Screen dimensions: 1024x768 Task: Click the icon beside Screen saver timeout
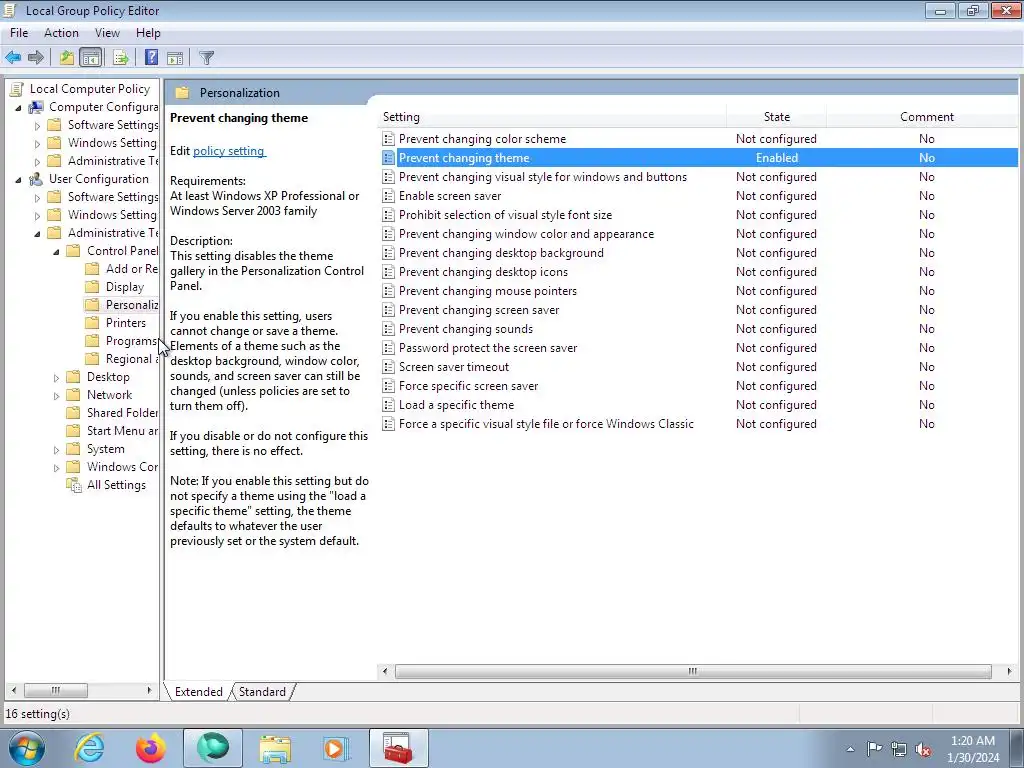[389, 367]
